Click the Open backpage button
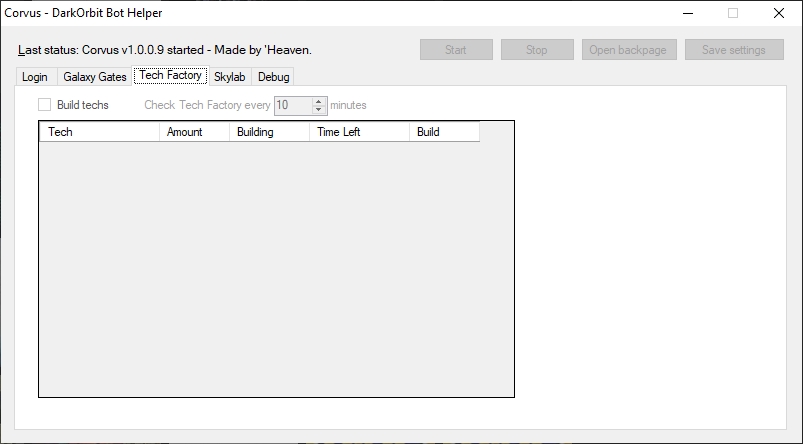803x444 pixels. tap(629, 50)
